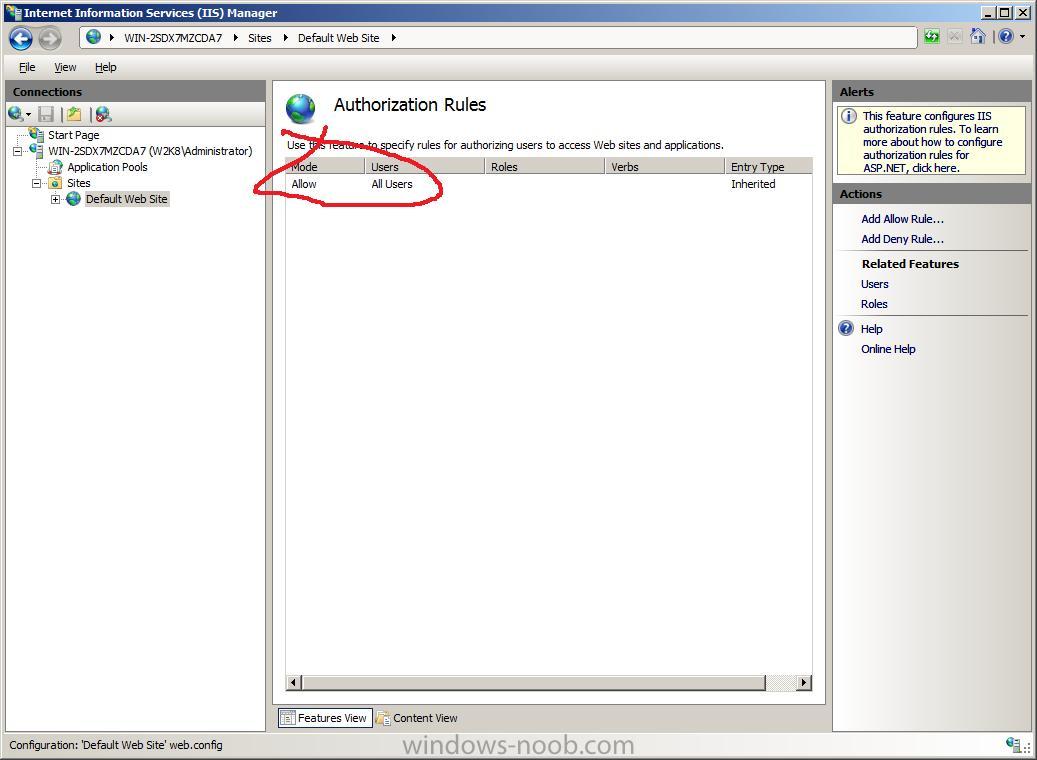Click the server computer icon in tree

(x=36, y=150)
